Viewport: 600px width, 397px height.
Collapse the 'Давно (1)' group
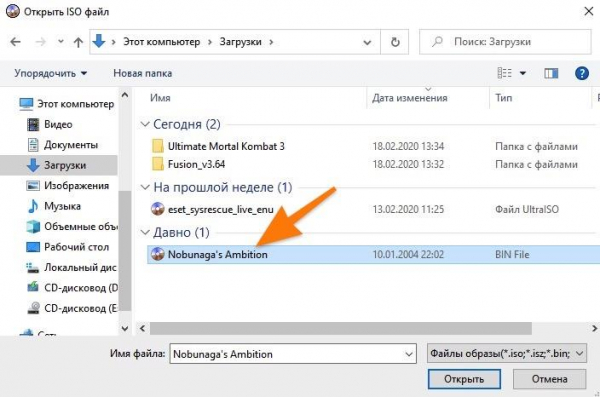click(145, 232)
